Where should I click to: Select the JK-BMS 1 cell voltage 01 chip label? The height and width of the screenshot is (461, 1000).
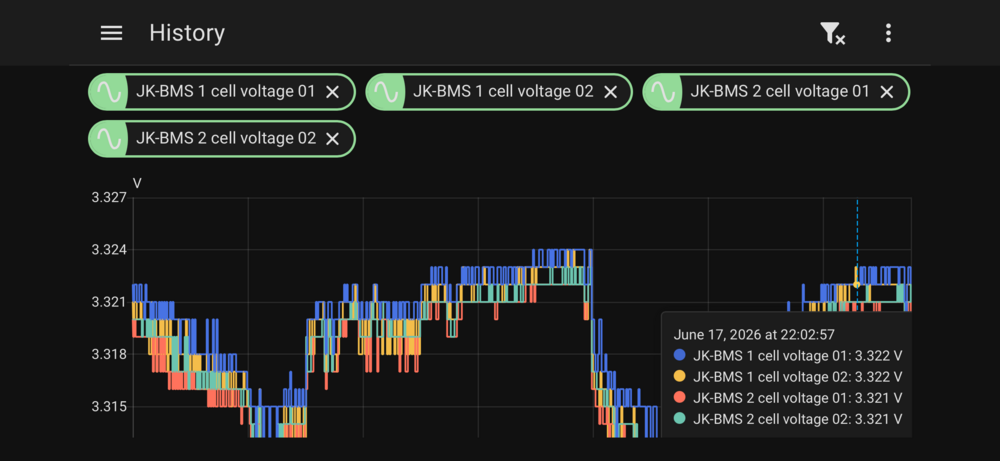coord(225,92)
